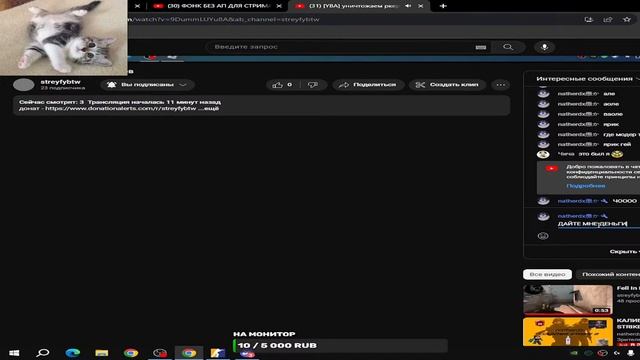
Task: Open File Explorer from the taskbar
Action: [102, 353]
